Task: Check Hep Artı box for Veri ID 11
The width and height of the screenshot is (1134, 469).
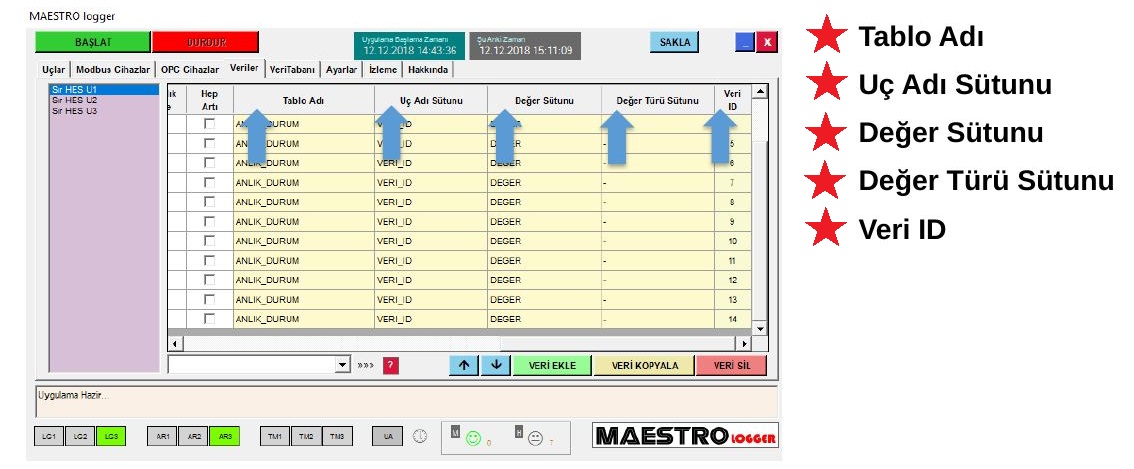Action: click(x=210, y=260)
